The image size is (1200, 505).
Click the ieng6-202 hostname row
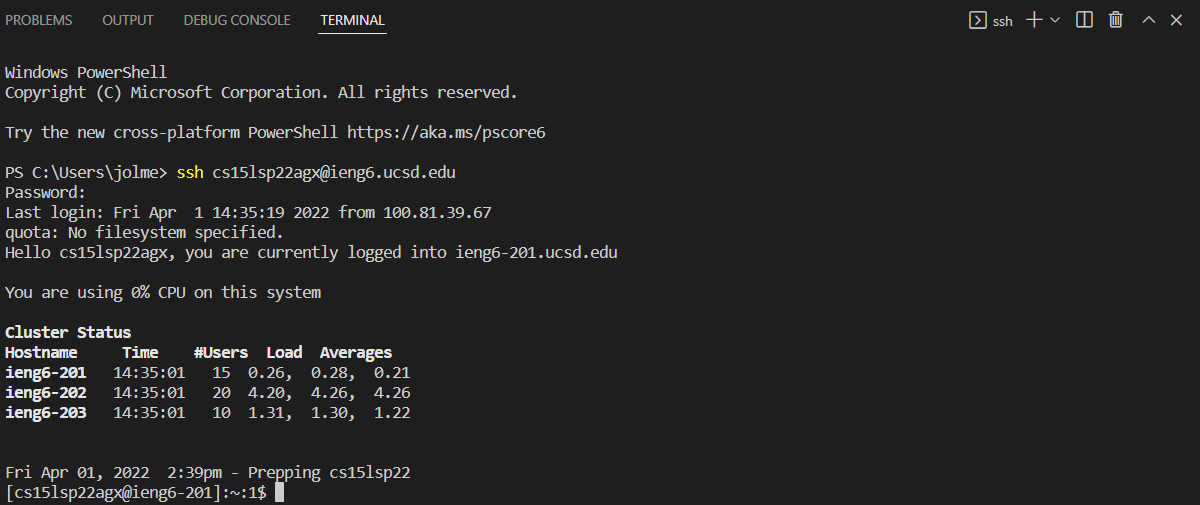45,392
